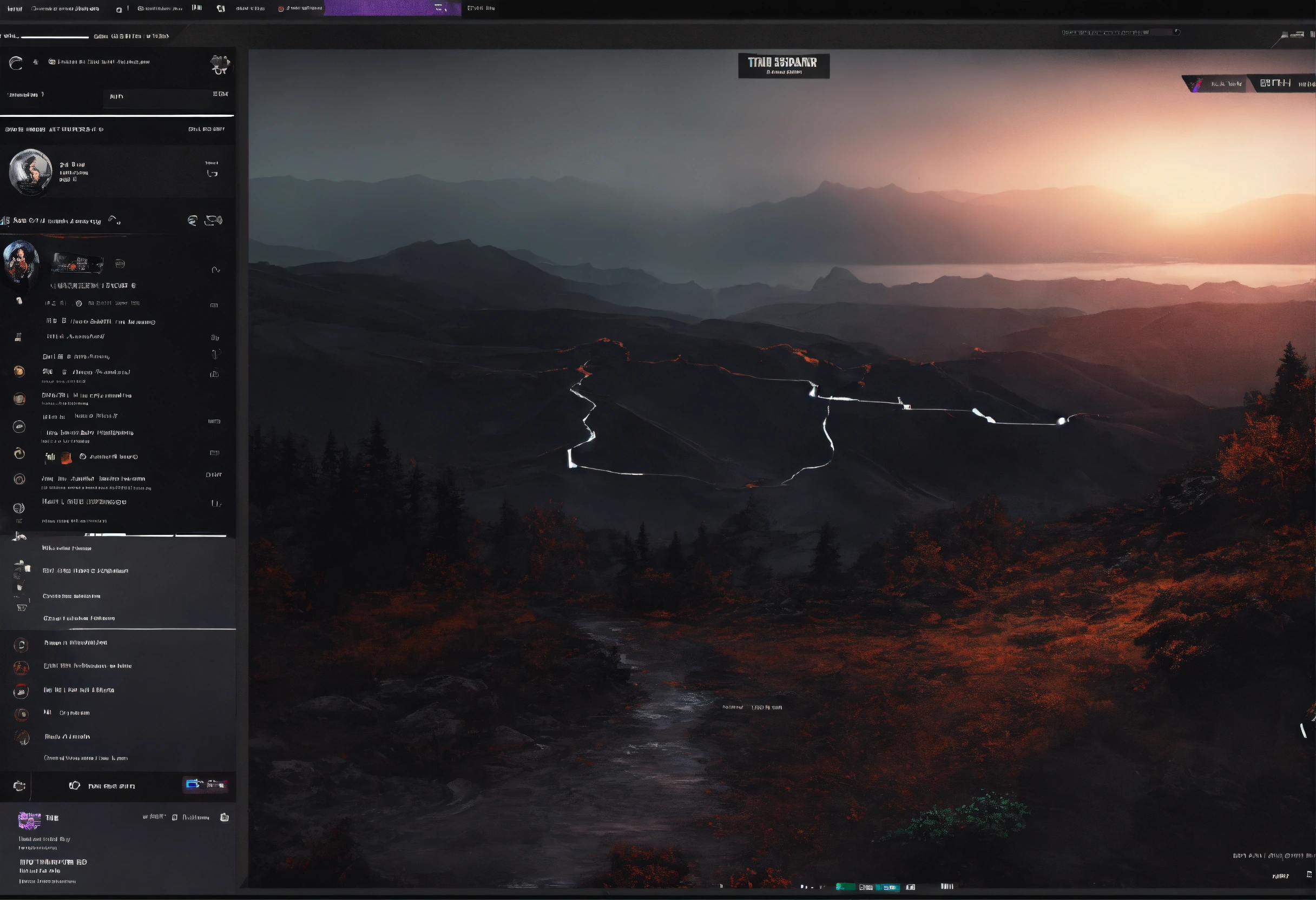Focus the search field in the upper-right header
The height and width of the screenshot is (900, 1316).
point(1120,32)
